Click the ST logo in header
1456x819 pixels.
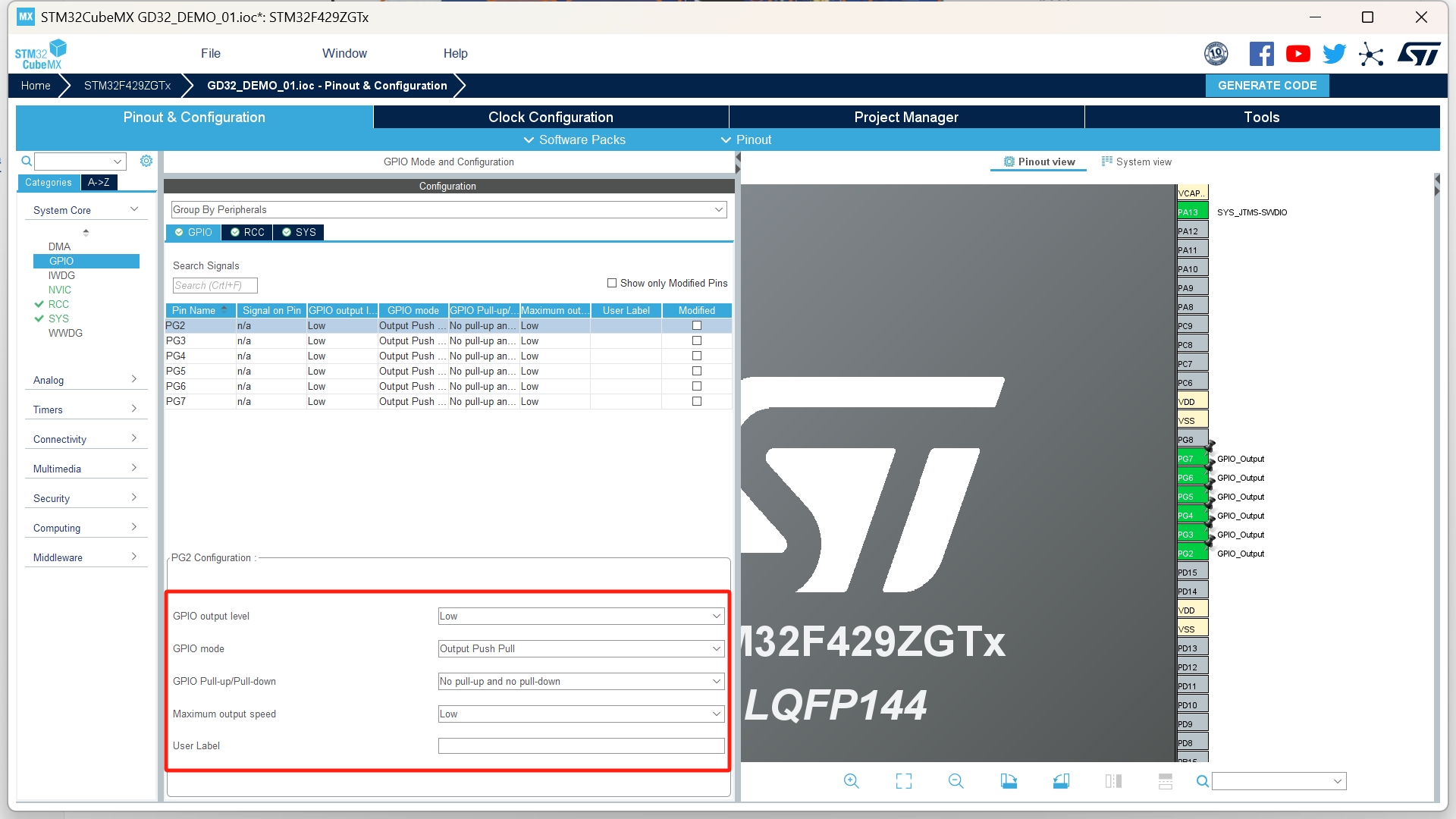pyautogui.click(x=1419, y=54)
